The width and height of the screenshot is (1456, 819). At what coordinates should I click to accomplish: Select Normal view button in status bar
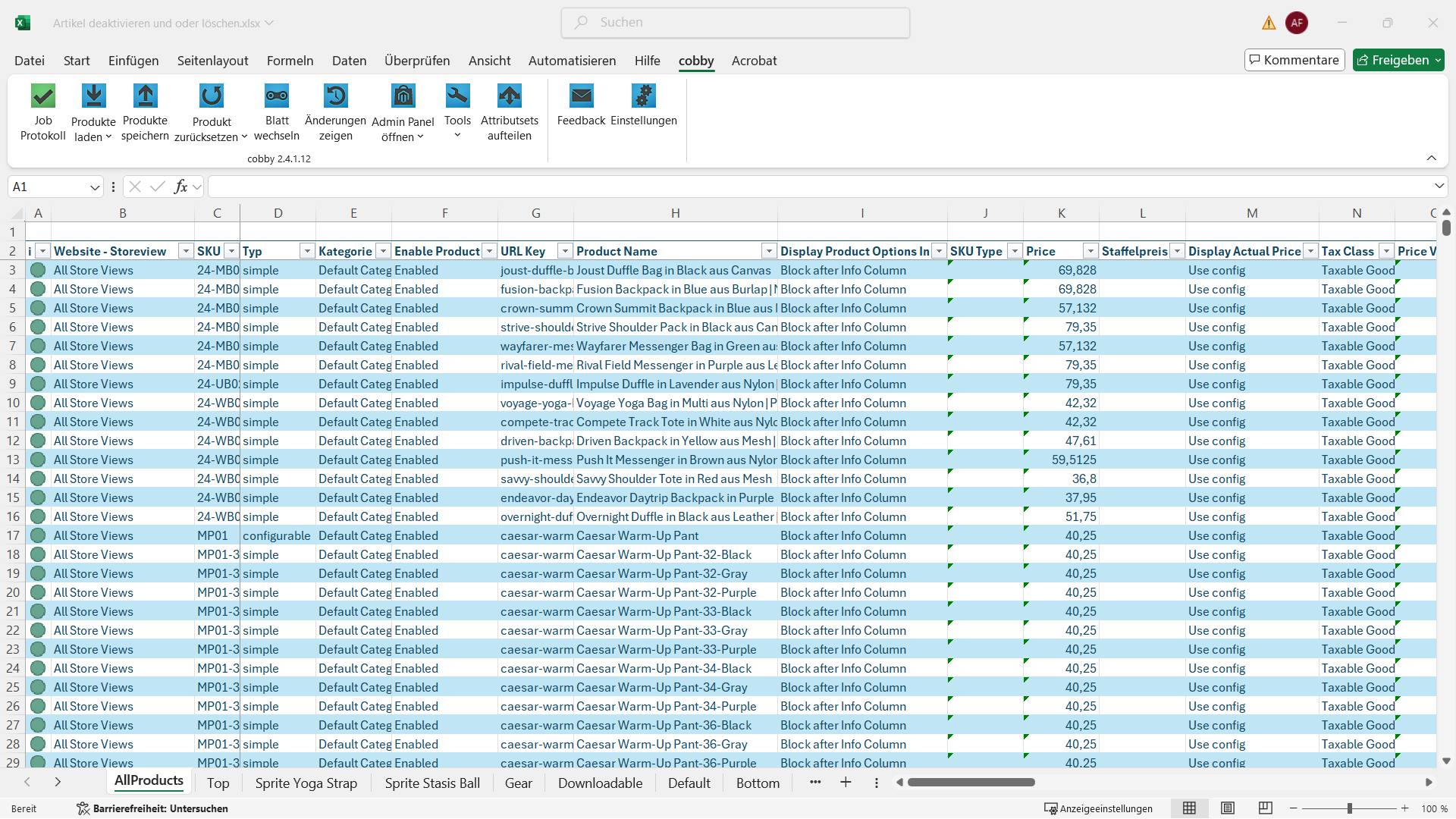point(1189,808)
